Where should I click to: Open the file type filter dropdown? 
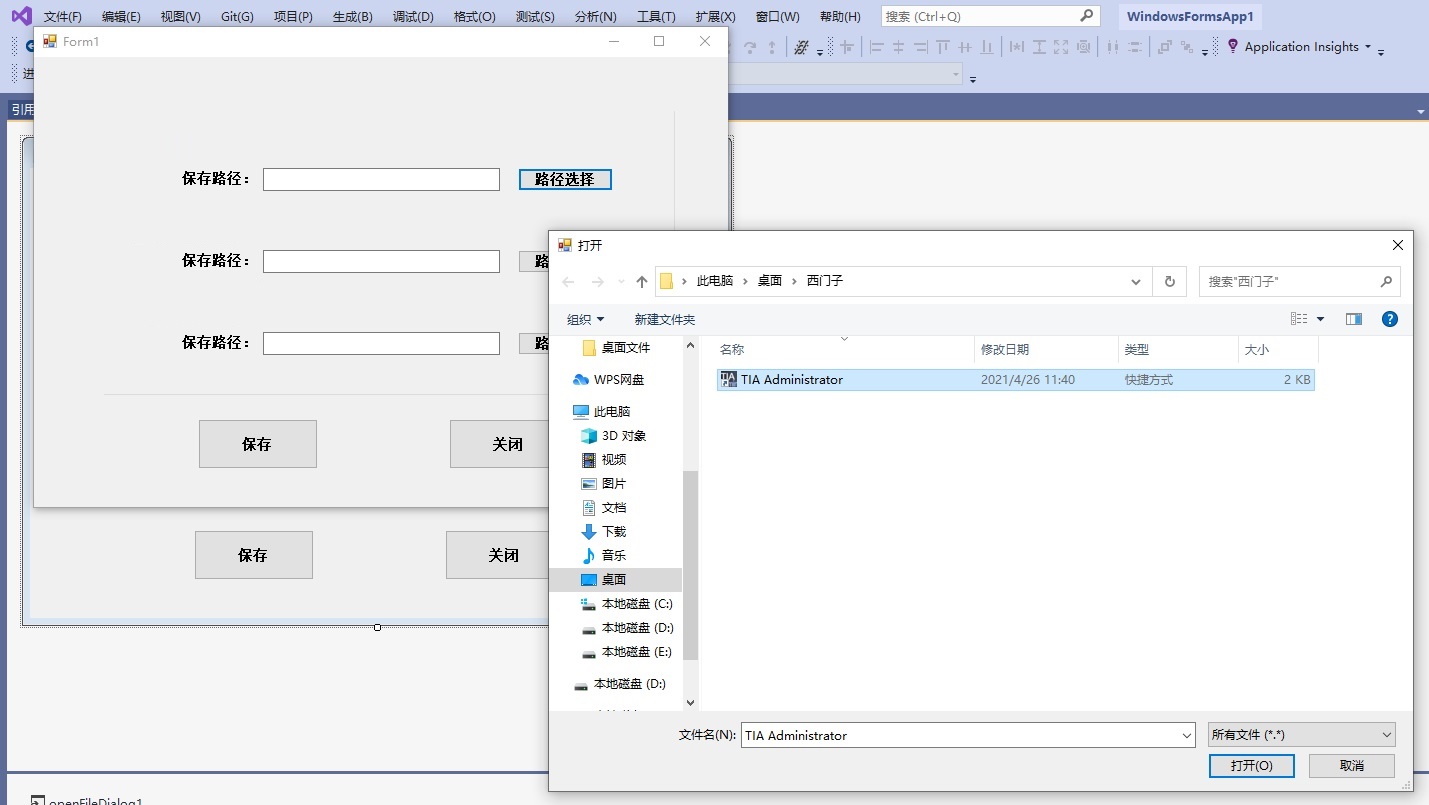click(x=1300, y=734)
